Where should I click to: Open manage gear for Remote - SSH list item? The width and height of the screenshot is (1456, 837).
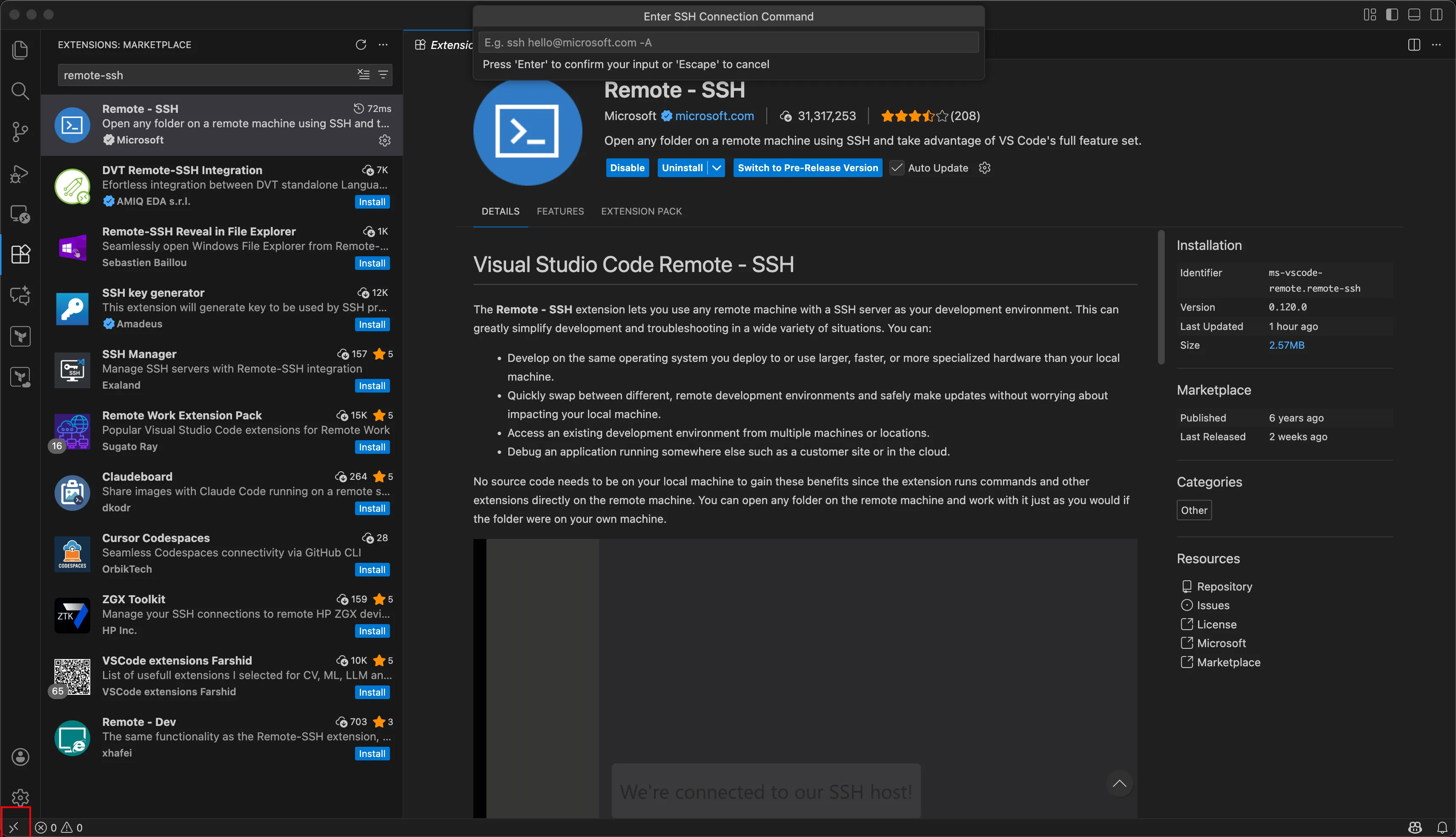pos(385,140)
